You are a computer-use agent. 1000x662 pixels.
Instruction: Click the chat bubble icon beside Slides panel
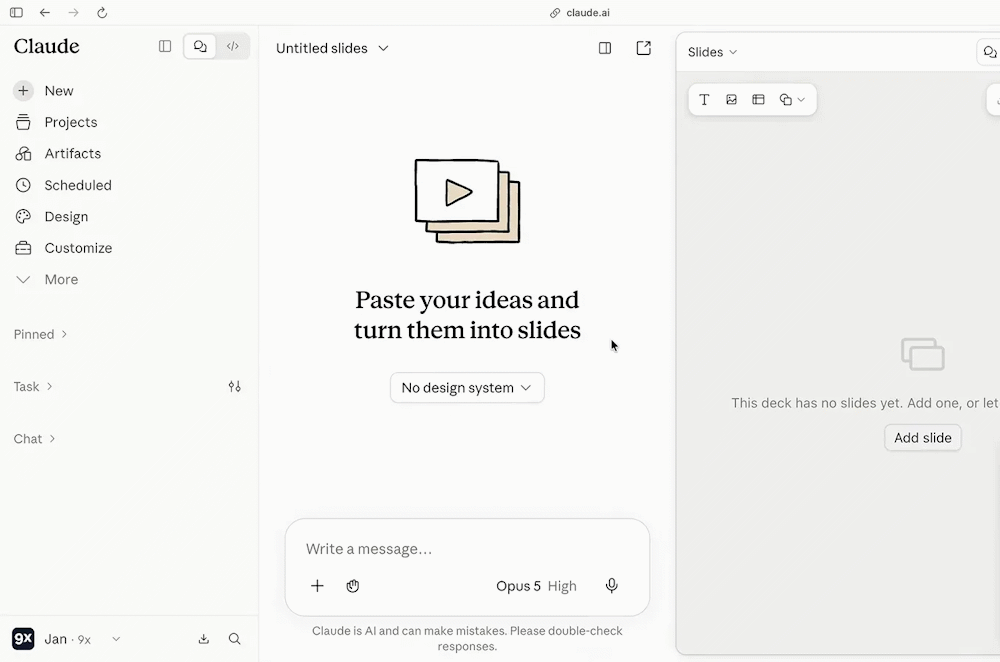click(990, 52)
